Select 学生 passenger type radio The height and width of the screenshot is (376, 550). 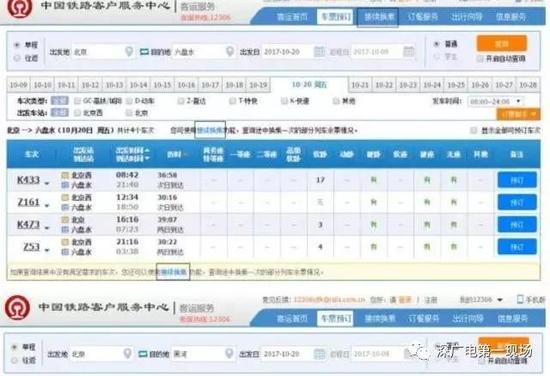[x=436, y=56]
